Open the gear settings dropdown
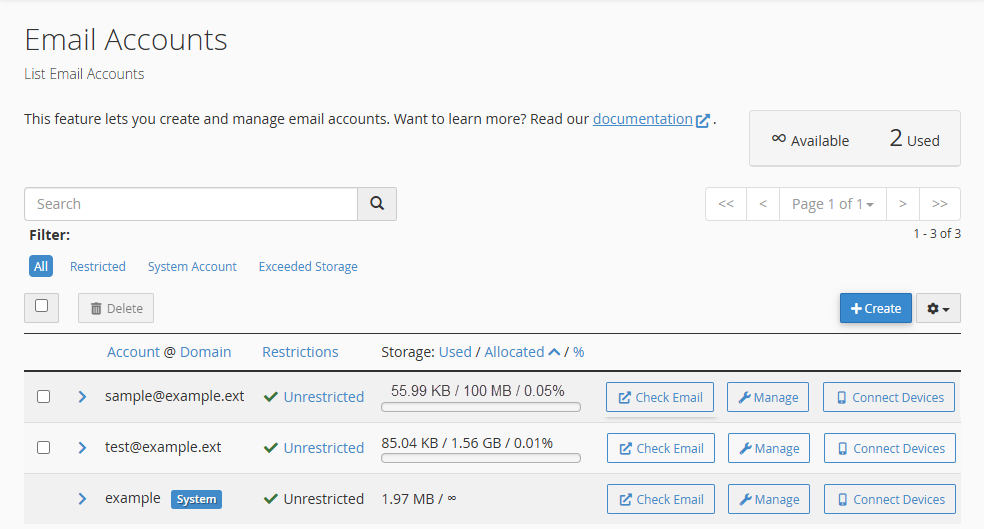This screenshot has height=529, width=984. (938, 309)
